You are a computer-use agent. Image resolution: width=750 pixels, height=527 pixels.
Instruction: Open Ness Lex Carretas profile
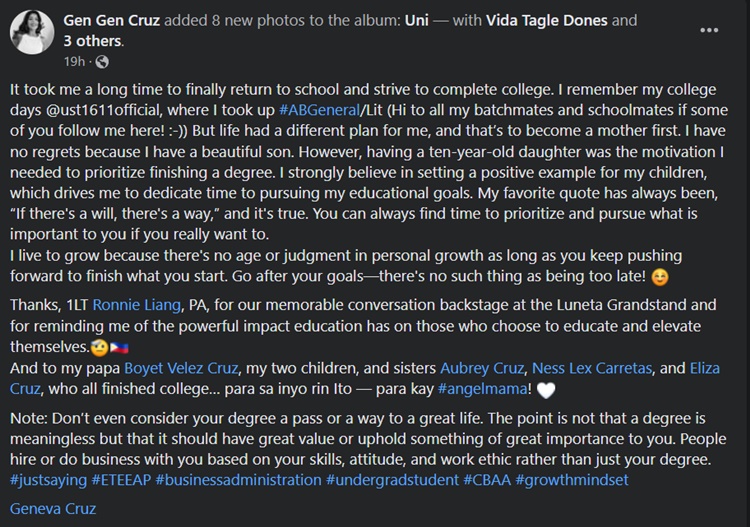pos(592,368)
